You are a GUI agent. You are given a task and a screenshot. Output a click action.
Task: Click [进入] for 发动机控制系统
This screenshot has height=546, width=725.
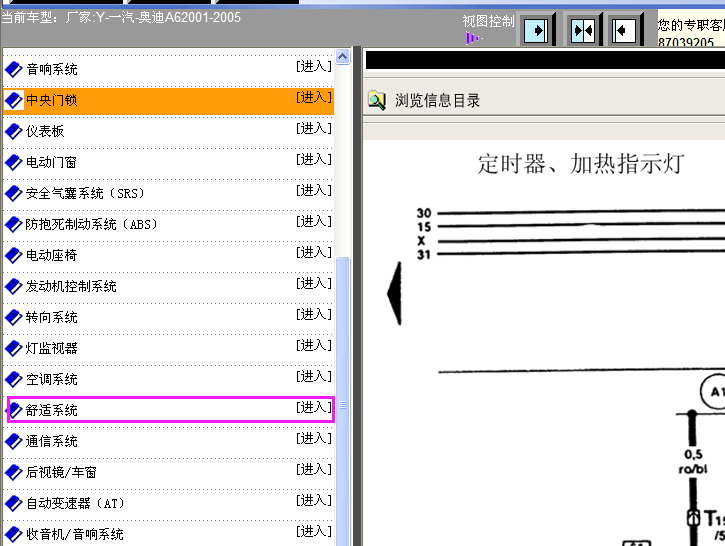tap(314, 283)
